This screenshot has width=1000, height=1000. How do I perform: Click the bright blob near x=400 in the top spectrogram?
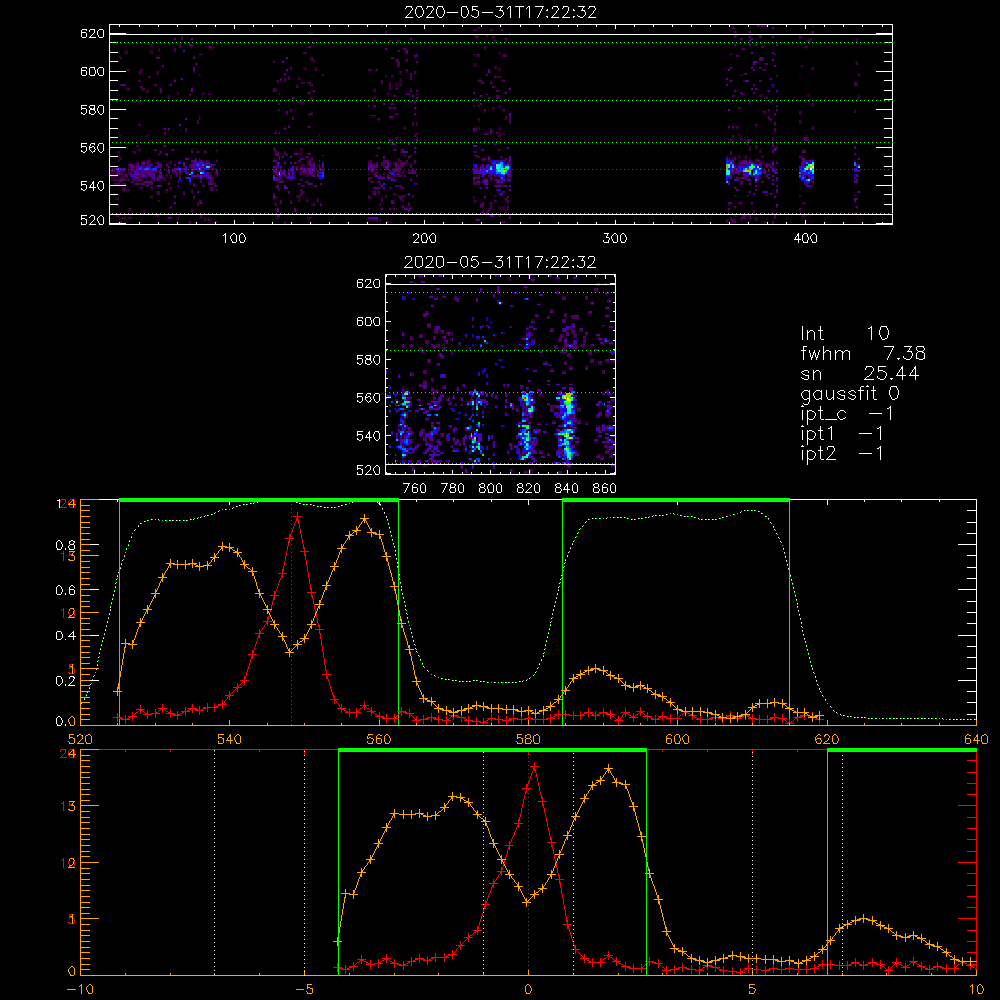click(807, 170)
